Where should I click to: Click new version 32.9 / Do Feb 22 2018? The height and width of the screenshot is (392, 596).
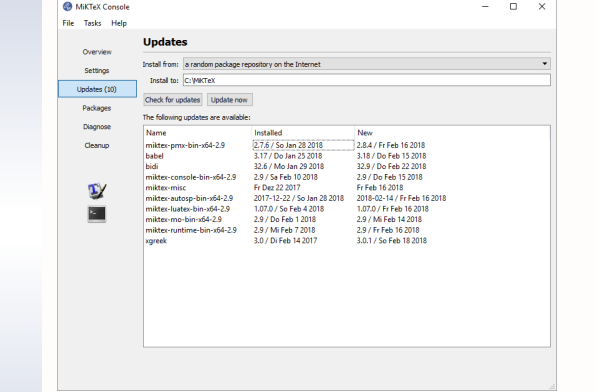(x=391, y=167)
